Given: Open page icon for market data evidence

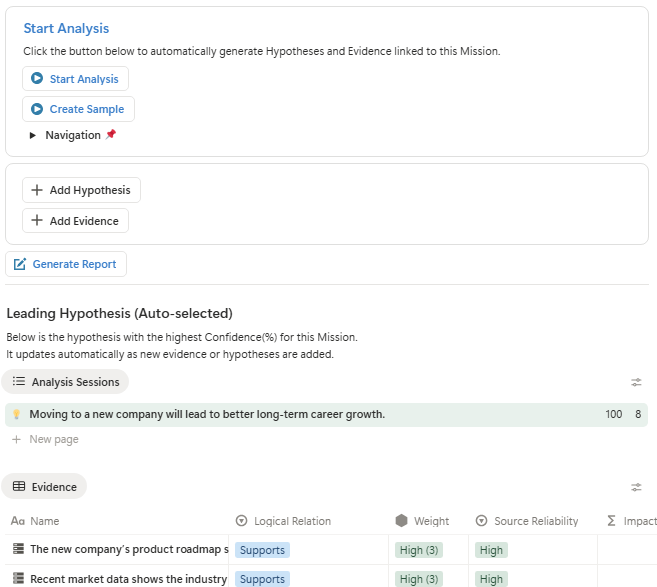Looking at the screenshot, I should (x=17, y=579).
